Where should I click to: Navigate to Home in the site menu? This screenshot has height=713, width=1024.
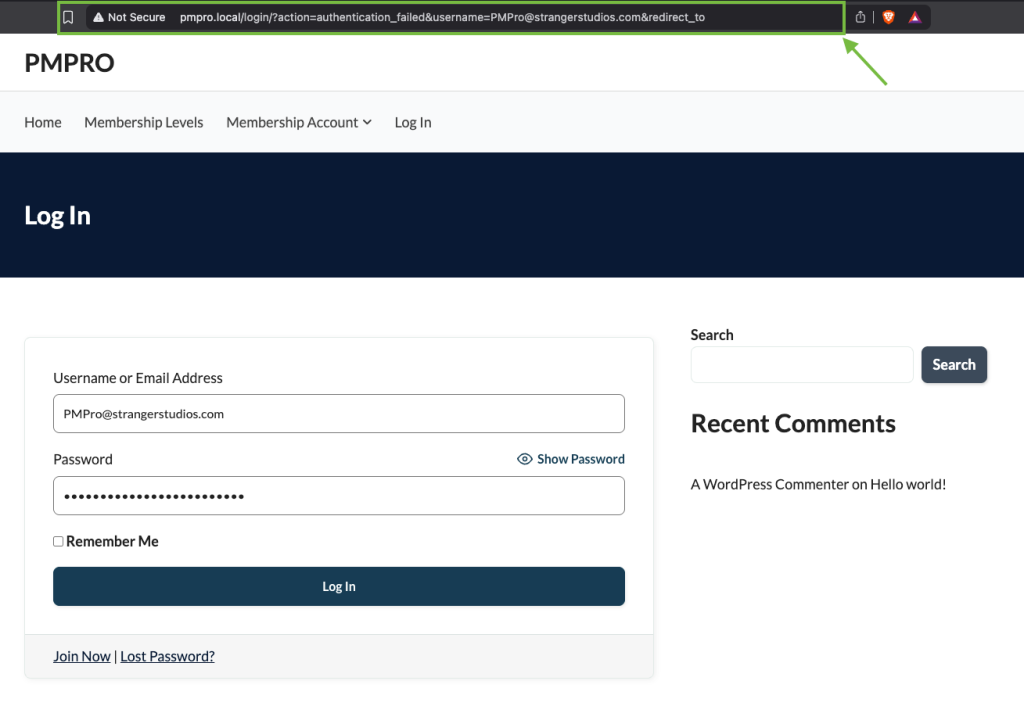coord(42,122)
